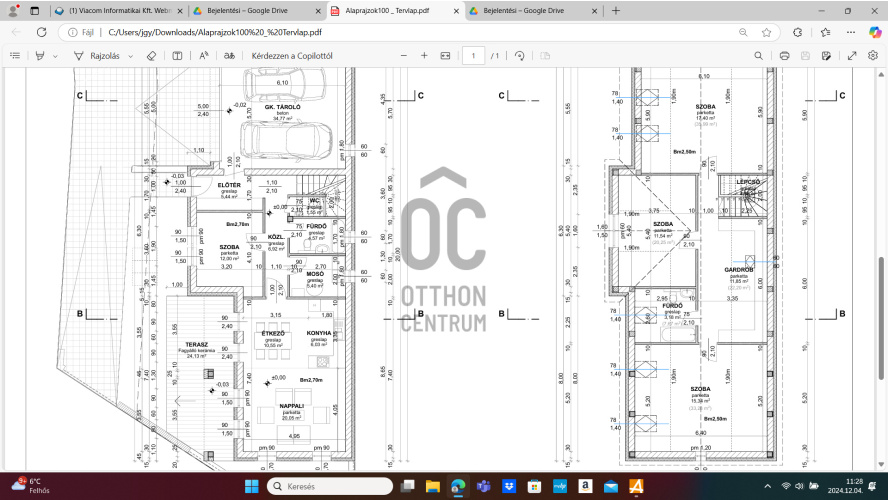Open the notifications bell icon
The width and height of the screenshot is (888, 500).
pyautogui.click(x=873, y=486)
